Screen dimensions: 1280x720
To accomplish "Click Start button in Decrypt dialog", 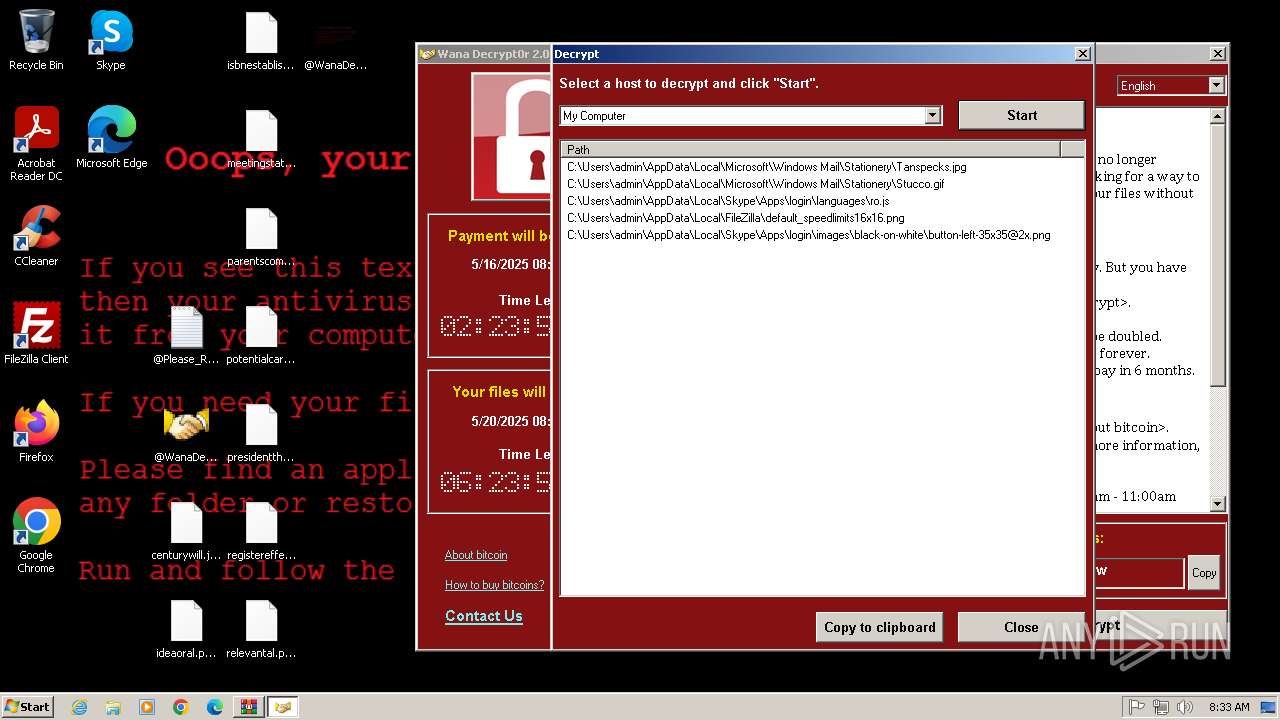I will tap(1021, 115).
